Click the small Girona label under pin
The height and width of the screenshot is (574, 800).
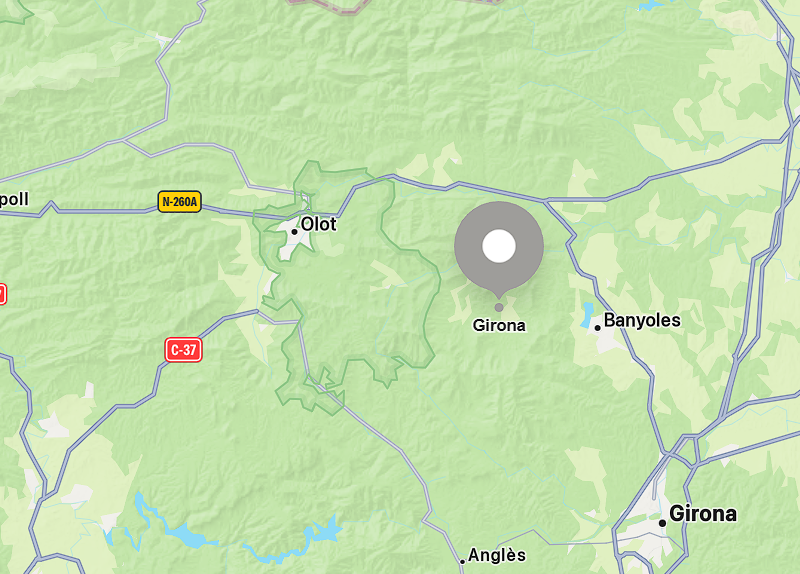pos(499,326)
